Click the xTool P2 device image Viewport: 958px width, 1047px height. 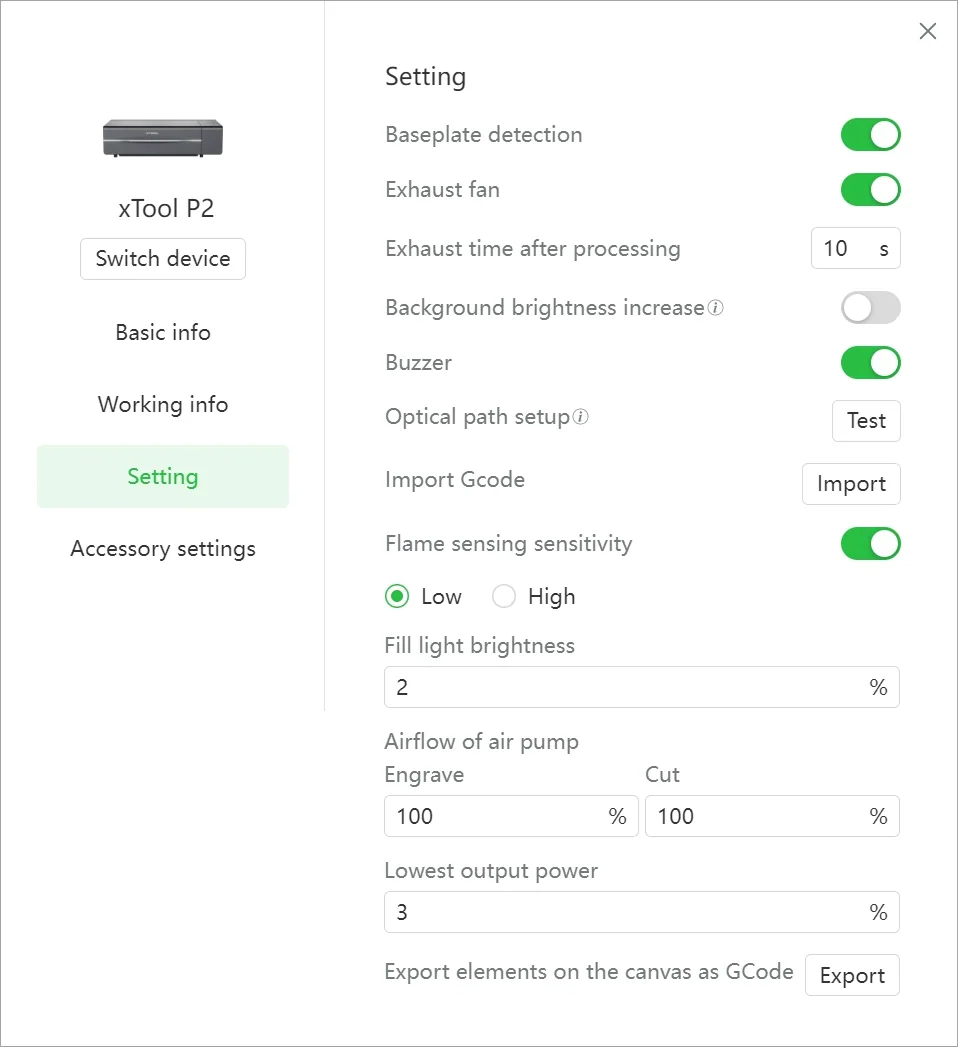[x=163, y=138]
